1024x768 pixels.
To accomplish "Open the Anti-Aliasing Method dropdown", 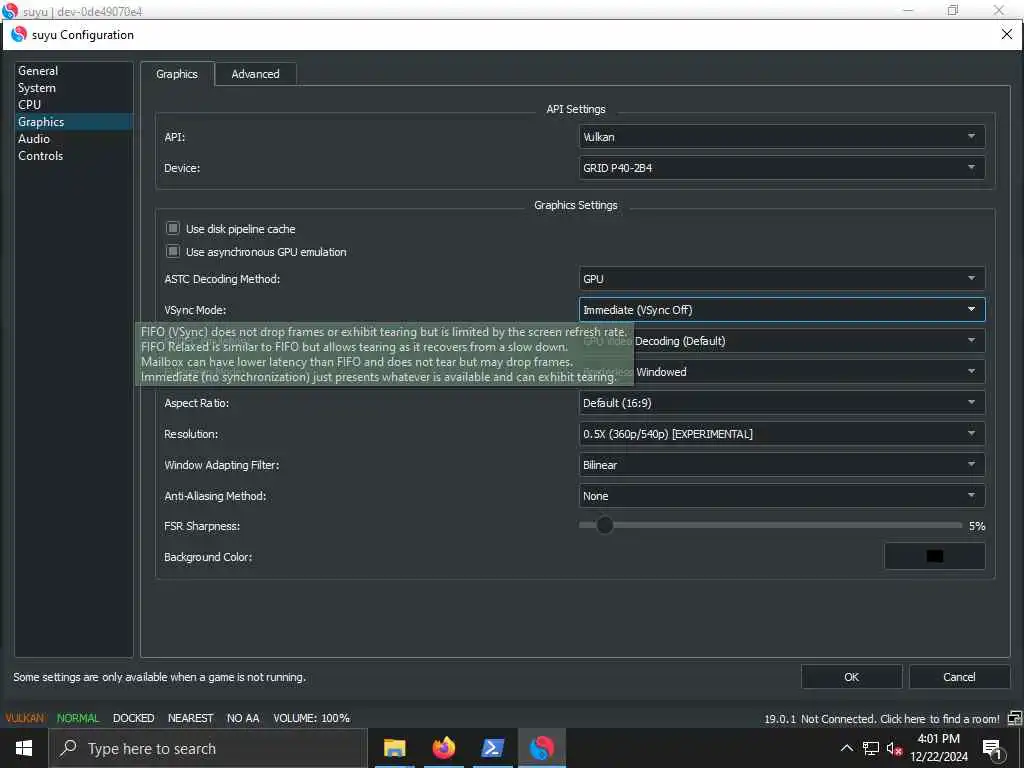I will [782, 496].
